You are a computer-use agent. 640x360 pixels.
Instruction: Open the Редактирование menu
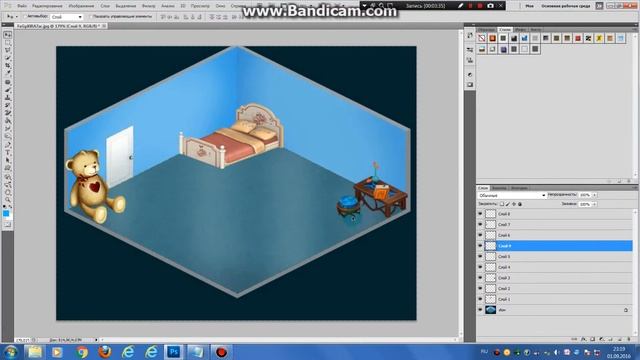[x=47, y=6]
